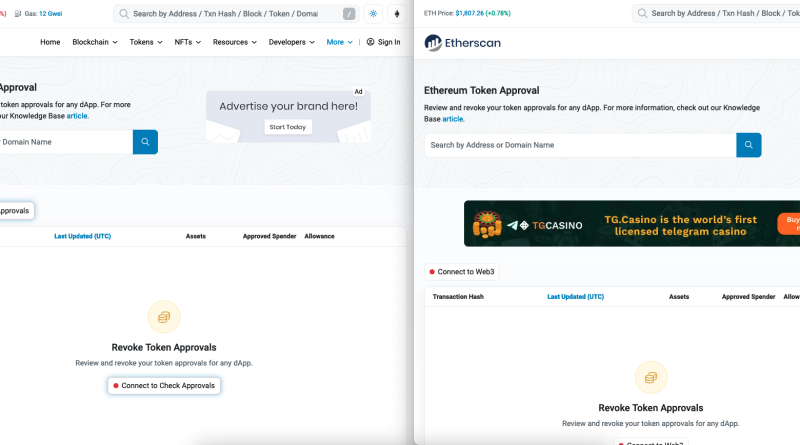Focus Search by Address or Domain Name field
The image size is (800, 445).
pyautogui.click(x=580, y=145)
